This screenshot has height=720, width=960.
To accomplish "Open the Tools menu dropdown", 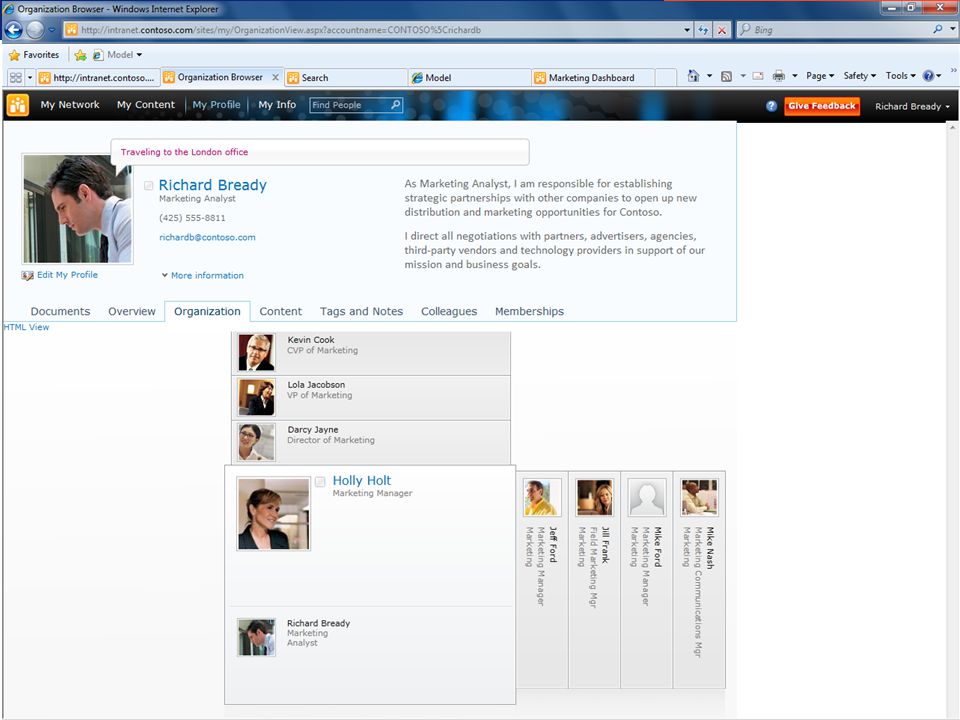I will [901, 76].
